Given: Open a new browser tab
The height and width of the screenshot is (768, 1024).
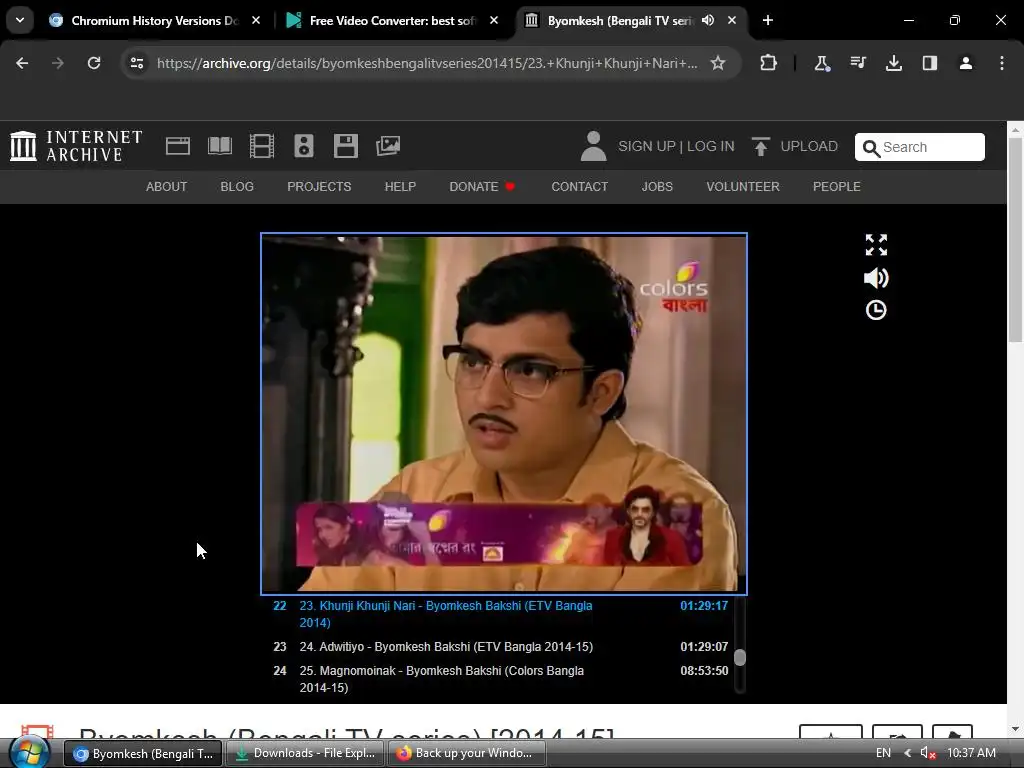Looking at the screenshot, I should click(768, 20).
